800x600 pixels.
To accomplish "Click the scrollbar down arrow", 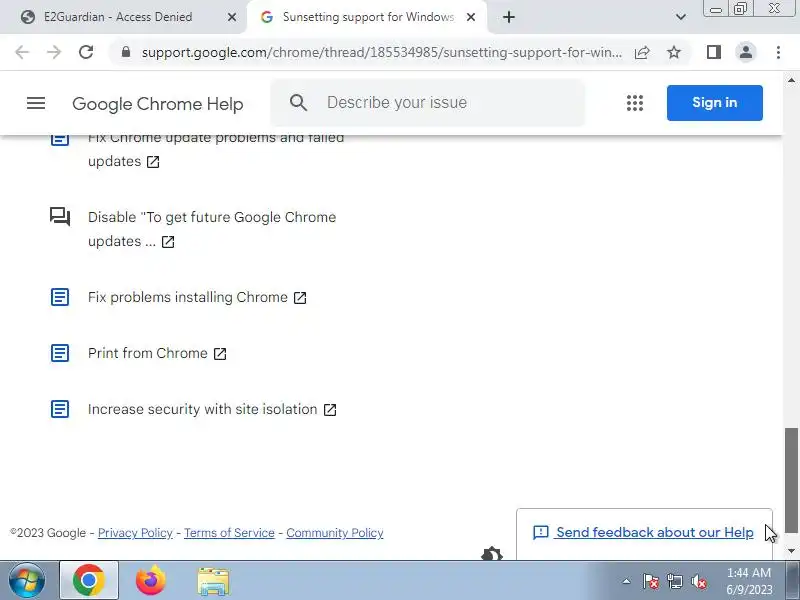I will pyautogui.click(x=791, y=551).
